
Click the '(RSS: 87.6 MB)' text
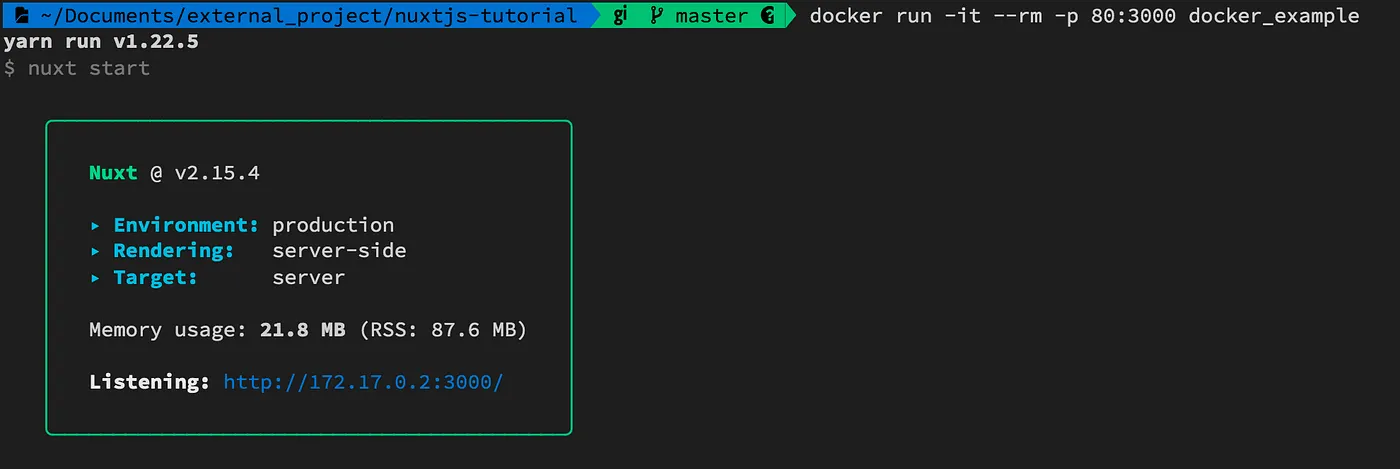tap(442, 329)
